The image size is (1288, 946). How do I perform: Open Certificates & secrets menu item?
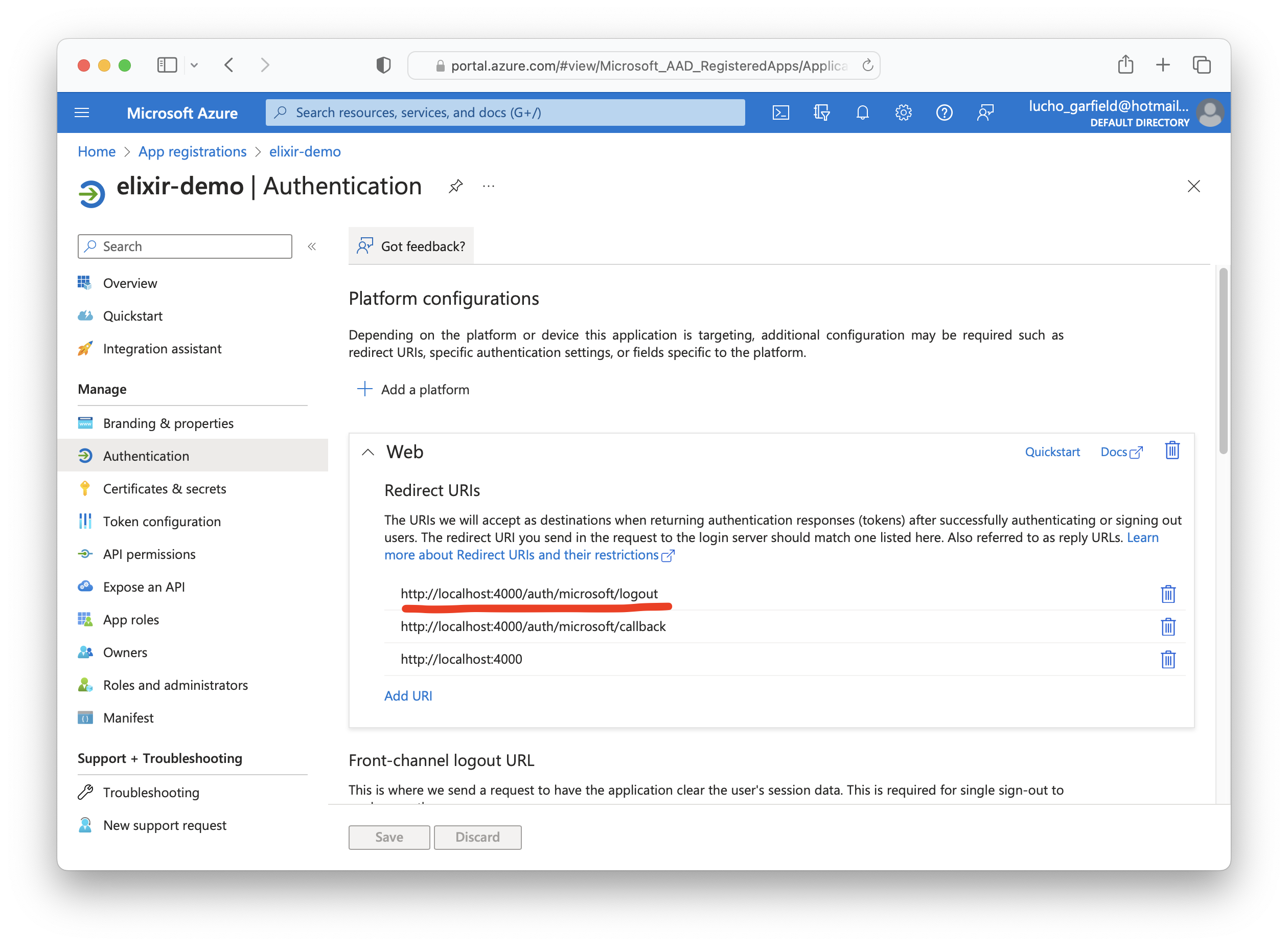(164, 488)
